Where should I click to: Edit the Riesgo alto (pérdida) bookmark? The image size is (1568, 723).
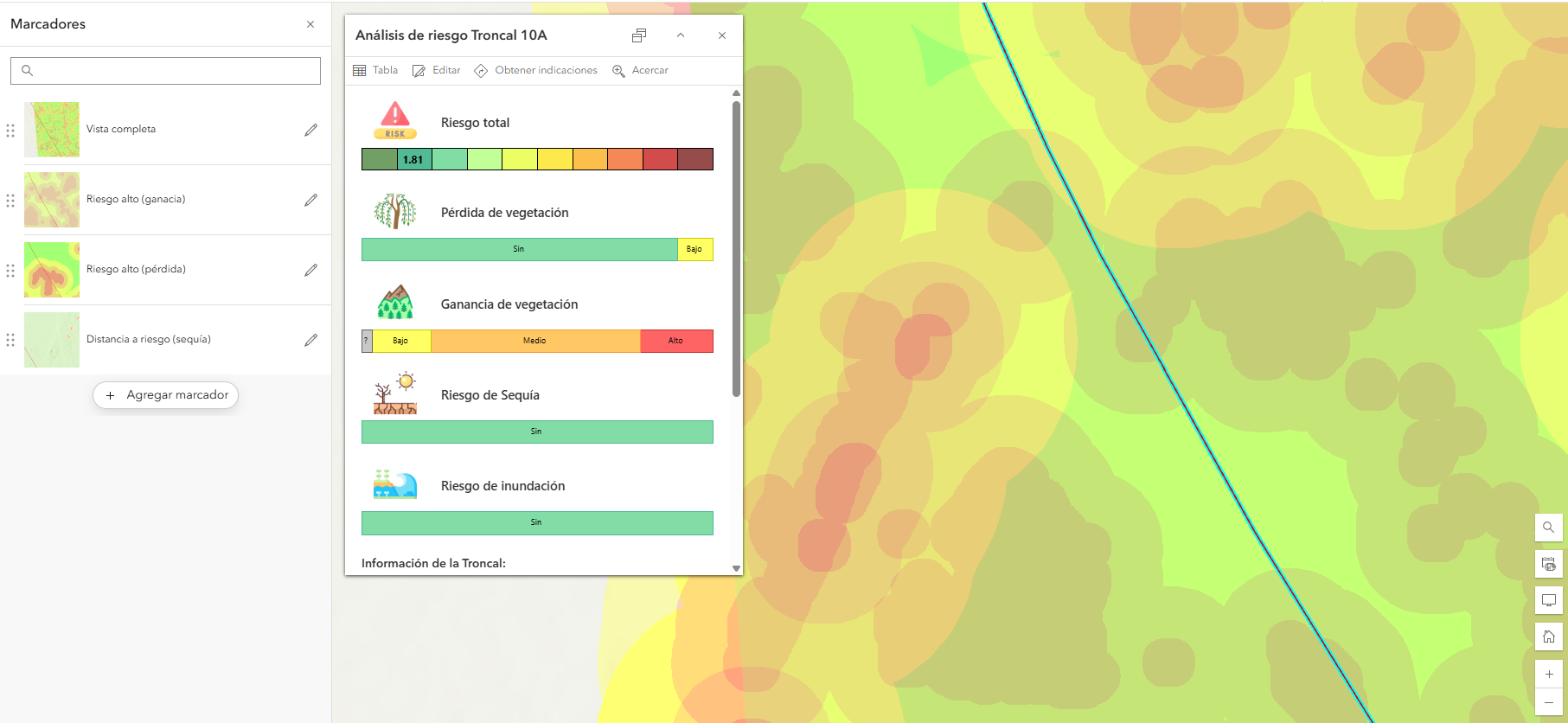click(311, 270)
